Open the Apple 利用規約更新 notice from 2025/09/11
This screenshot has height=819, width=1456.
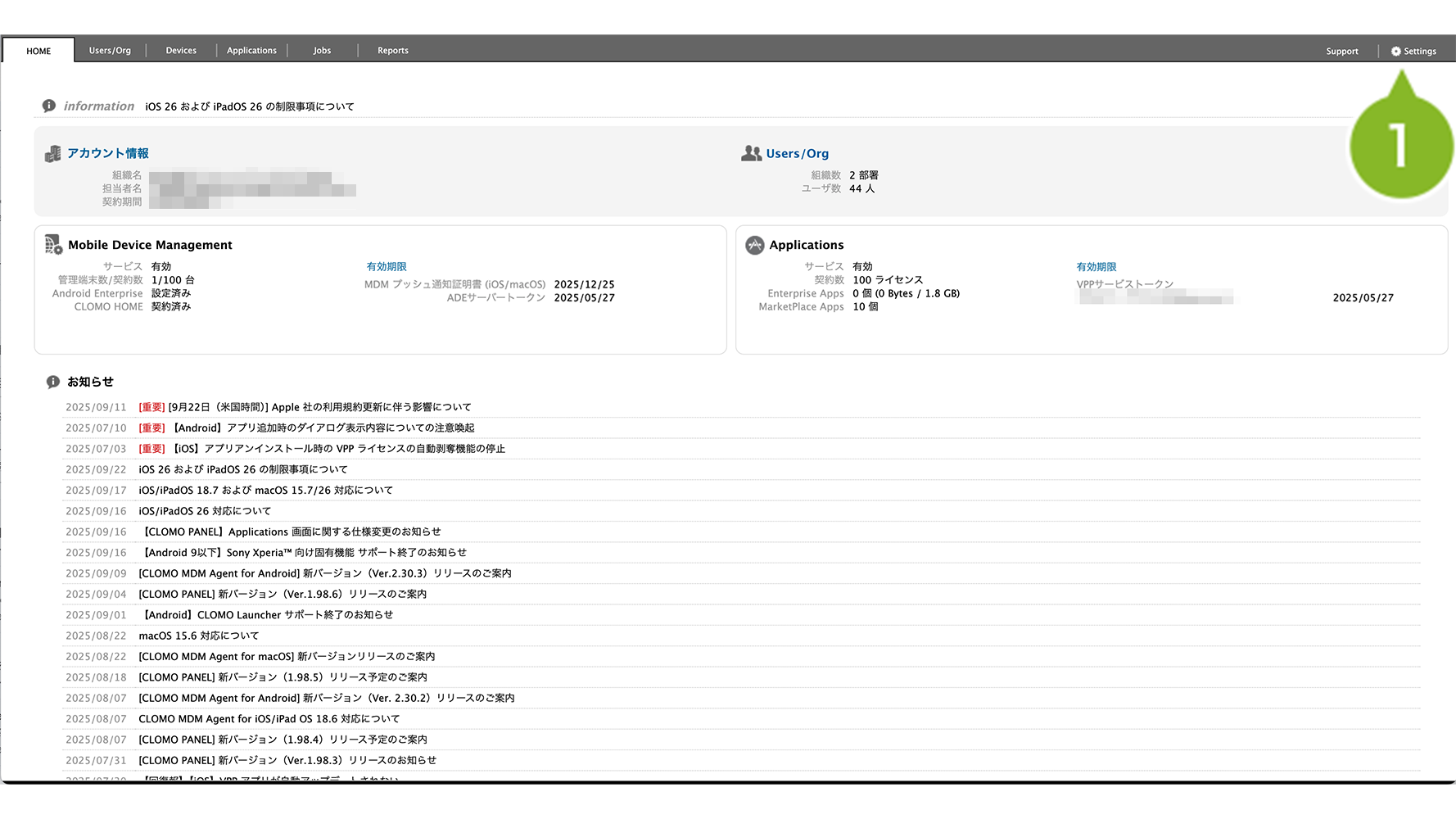pos(319,407)
